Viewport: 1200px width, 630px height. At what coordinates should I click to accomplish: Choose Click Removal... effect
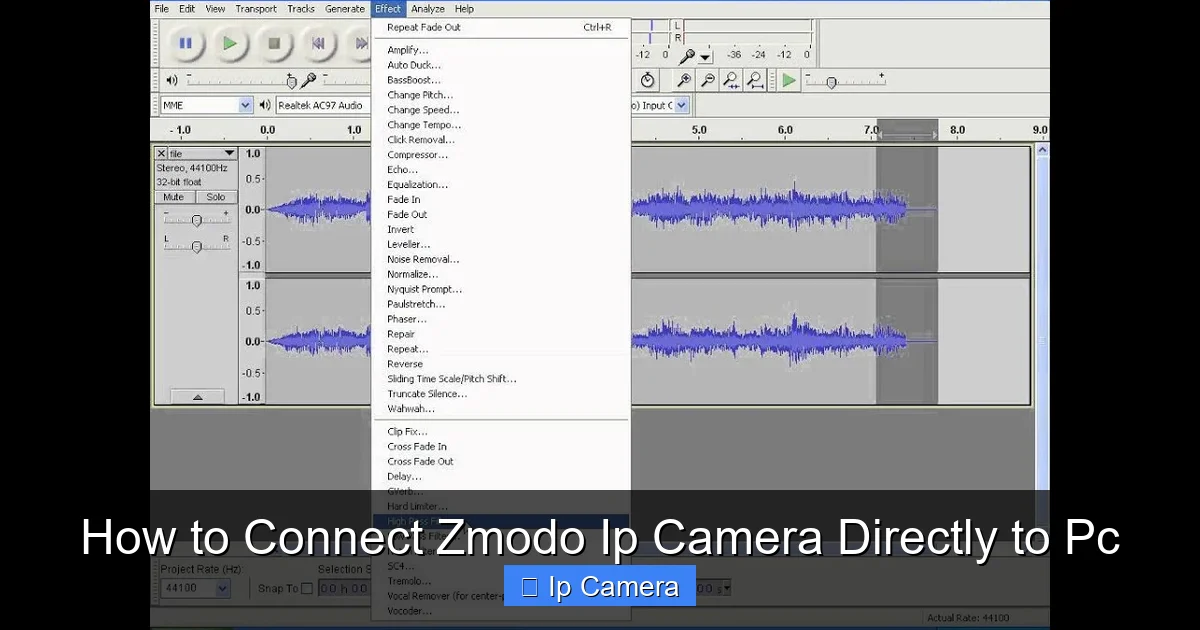tap(501, 140)
